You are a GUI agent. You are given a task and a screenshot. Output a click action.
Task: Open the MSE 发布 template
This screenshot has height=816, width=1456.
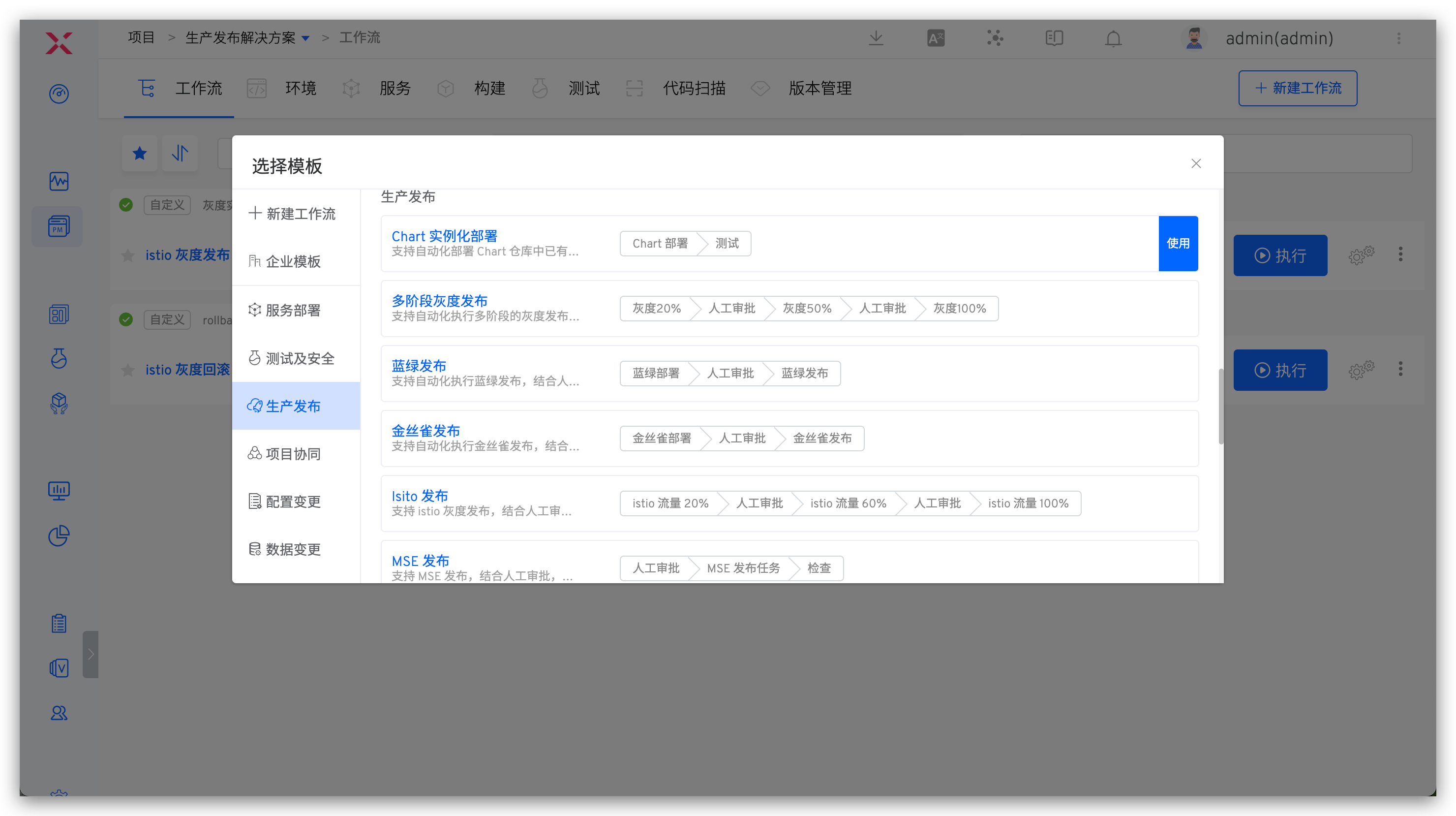pyautogui.click(x=421, y=561)
